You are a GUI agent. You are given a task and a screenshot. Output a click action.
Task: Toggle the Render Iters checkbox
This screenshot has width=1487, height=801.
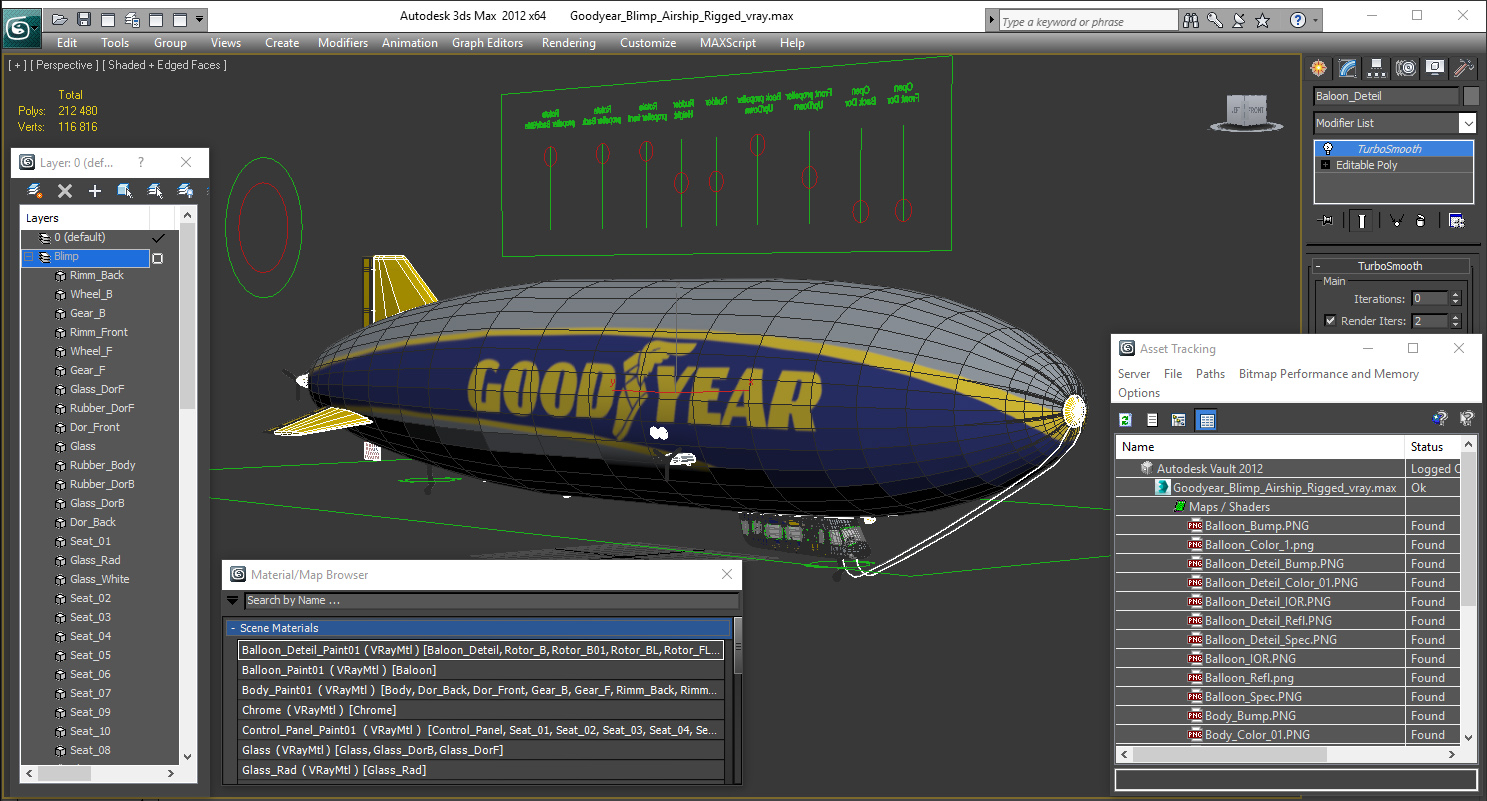click(1330, 321)
